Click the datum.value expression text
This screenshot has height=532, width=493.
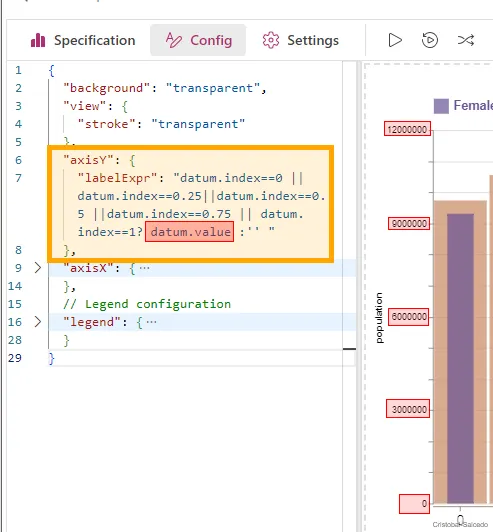pos(190,232)
